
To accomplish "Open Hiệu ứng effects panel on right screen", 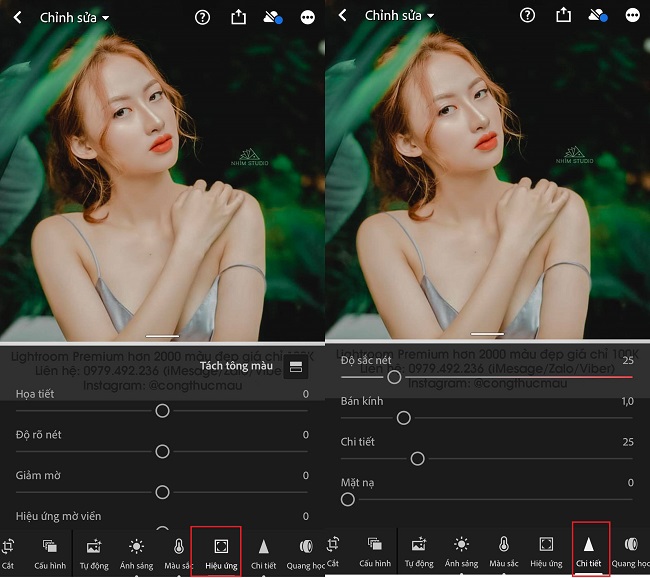I will pos(546,551).
